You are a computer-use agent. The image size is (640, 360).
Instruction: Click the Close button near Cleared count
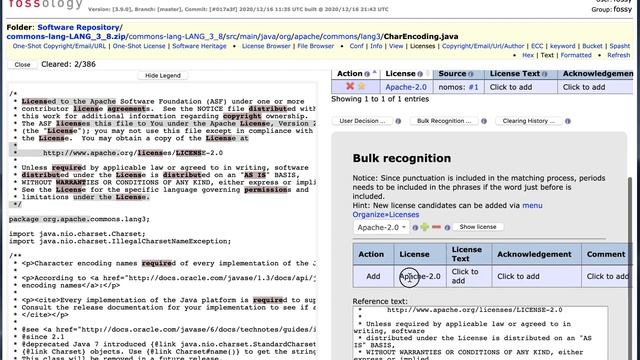[x=22, y=64]
